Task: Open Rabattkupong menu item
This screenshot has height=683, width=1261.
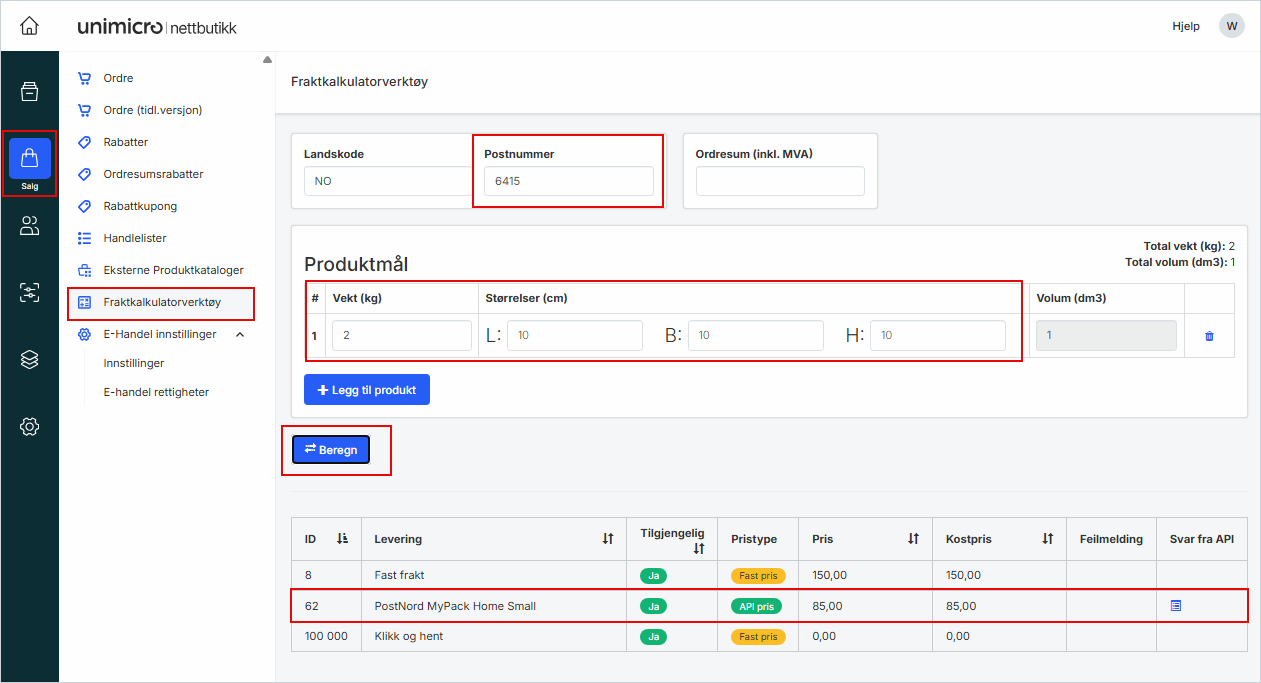Action: pos(140,206)
